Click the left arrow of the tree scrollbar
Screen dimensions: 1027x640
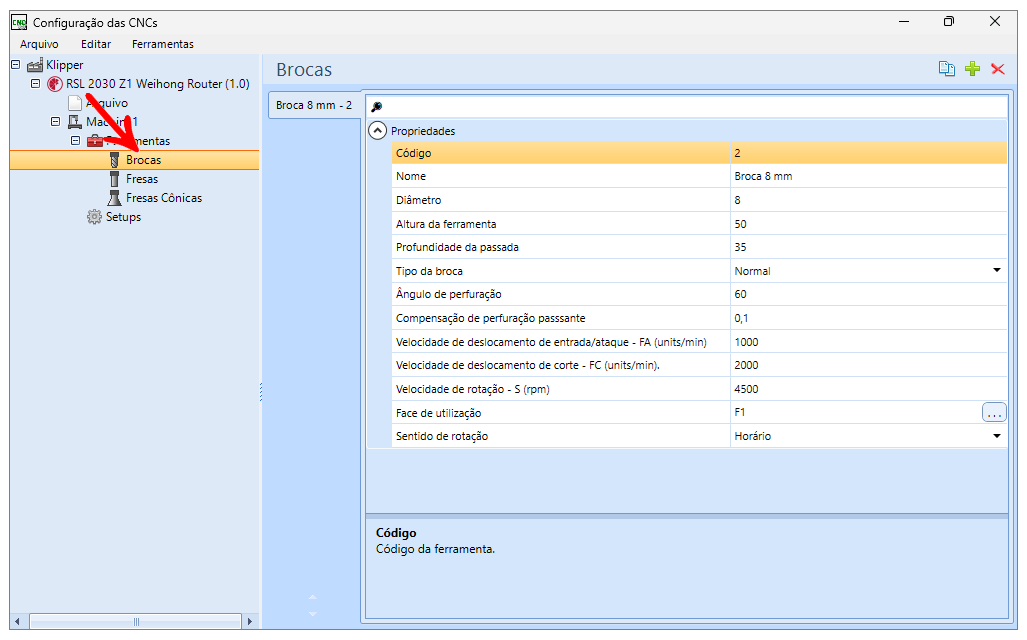pyautogui.click(x=18, y=621)
